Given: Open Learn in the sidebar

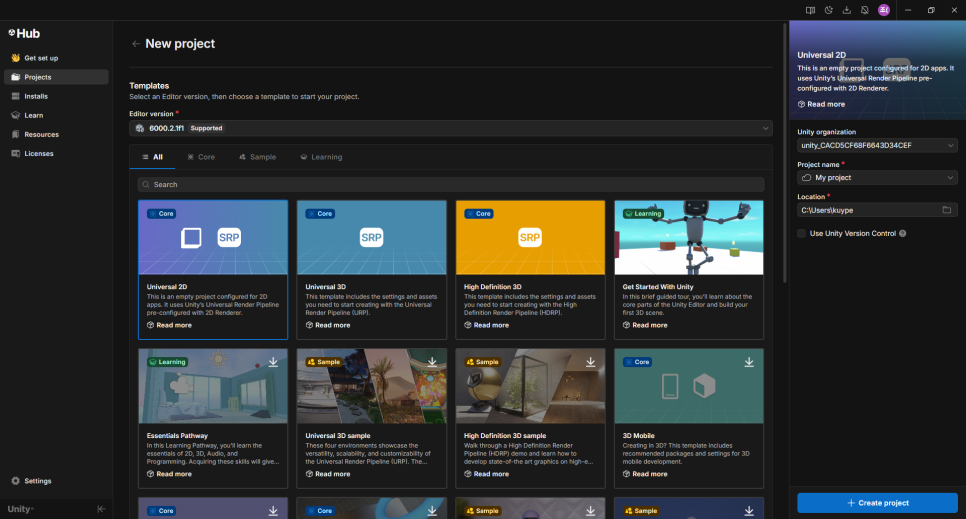Looking at the screenshot, I should click(56, 115).
